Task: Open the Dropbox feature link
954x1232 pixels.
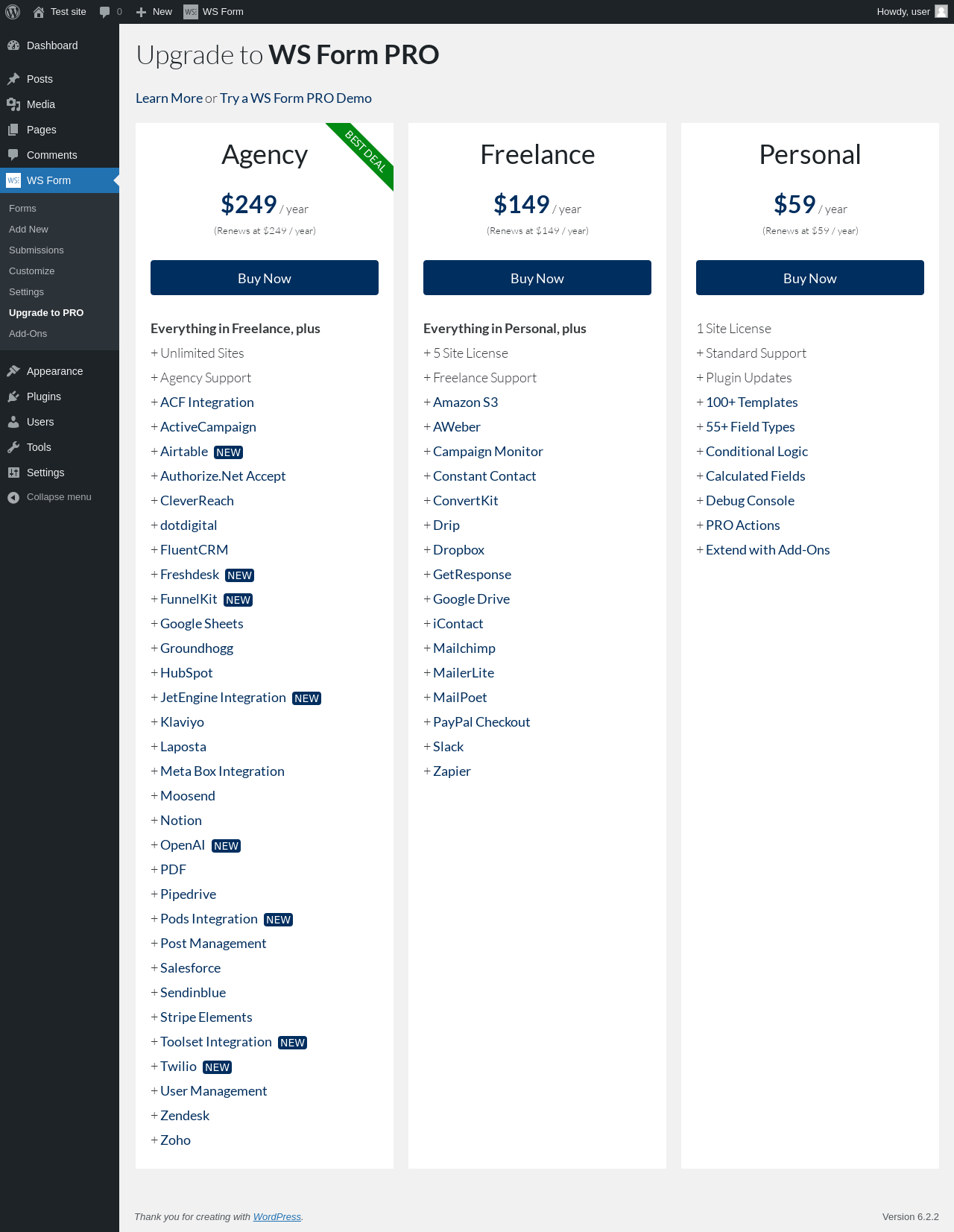Action: tap(458, 550)
